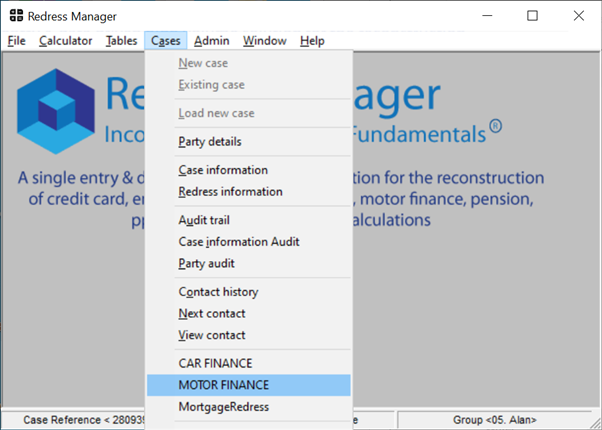Screen dimensions: 602x430
Task: Select Party details from Cases menu
Action: [x=248, y=142]
